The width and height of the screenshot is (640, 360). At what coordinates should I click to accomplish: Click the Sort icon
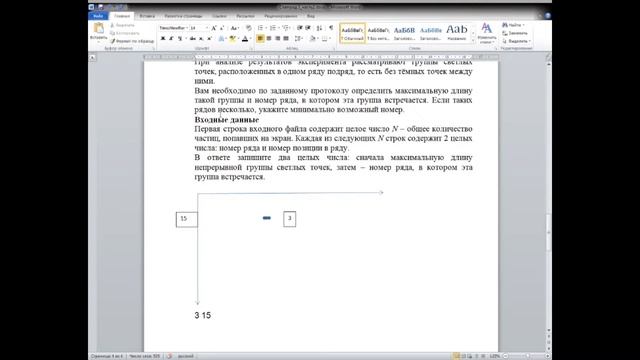click(319, 28)
